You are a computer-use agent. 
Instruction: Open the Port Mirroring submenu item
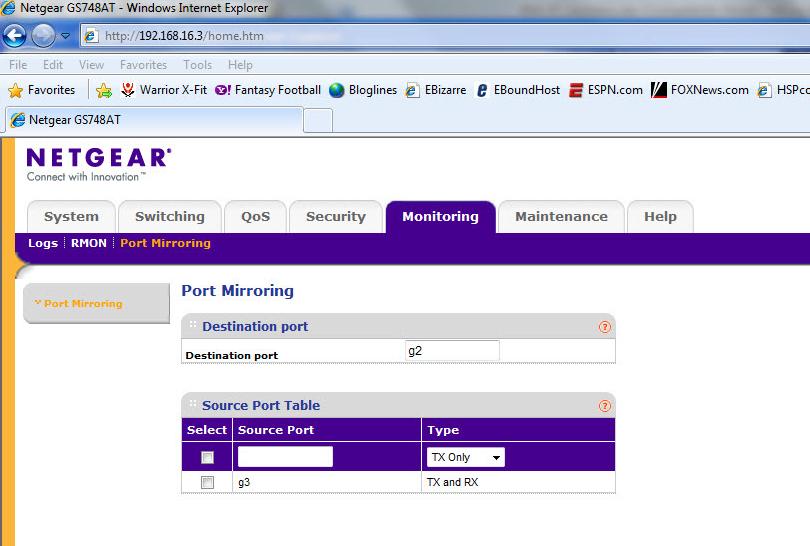165,243
